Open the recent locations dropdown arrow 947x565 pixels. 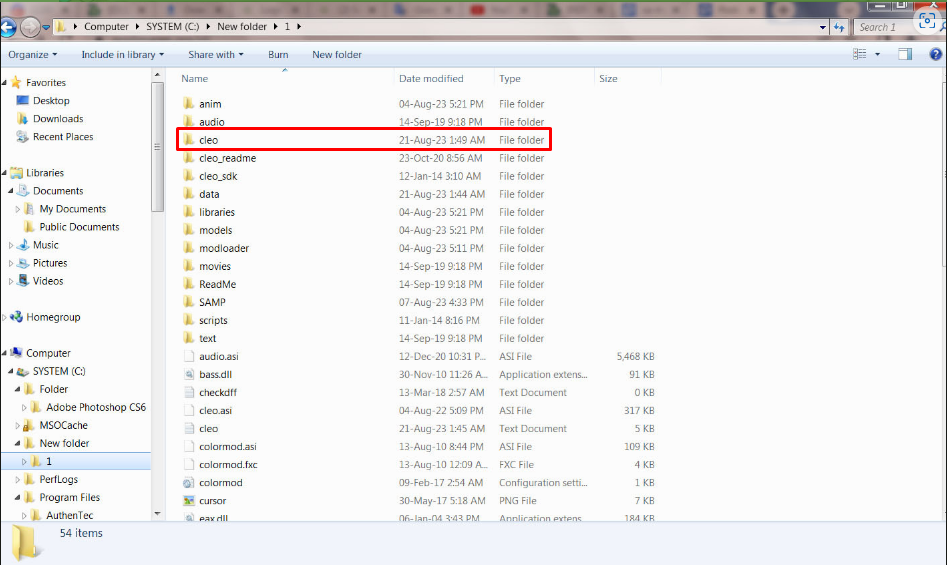coord(45,27)
